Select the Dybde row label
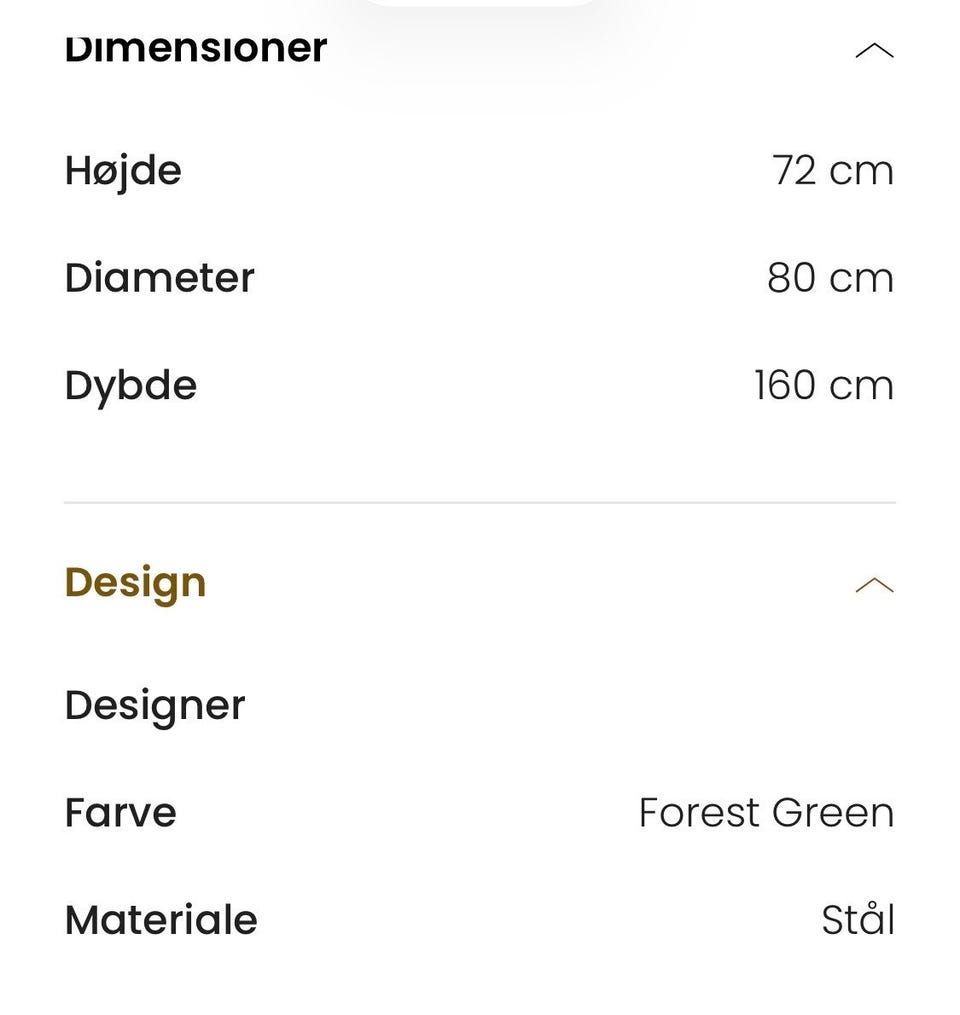Viewport: 960px width, 1015px height. point(131,387)
